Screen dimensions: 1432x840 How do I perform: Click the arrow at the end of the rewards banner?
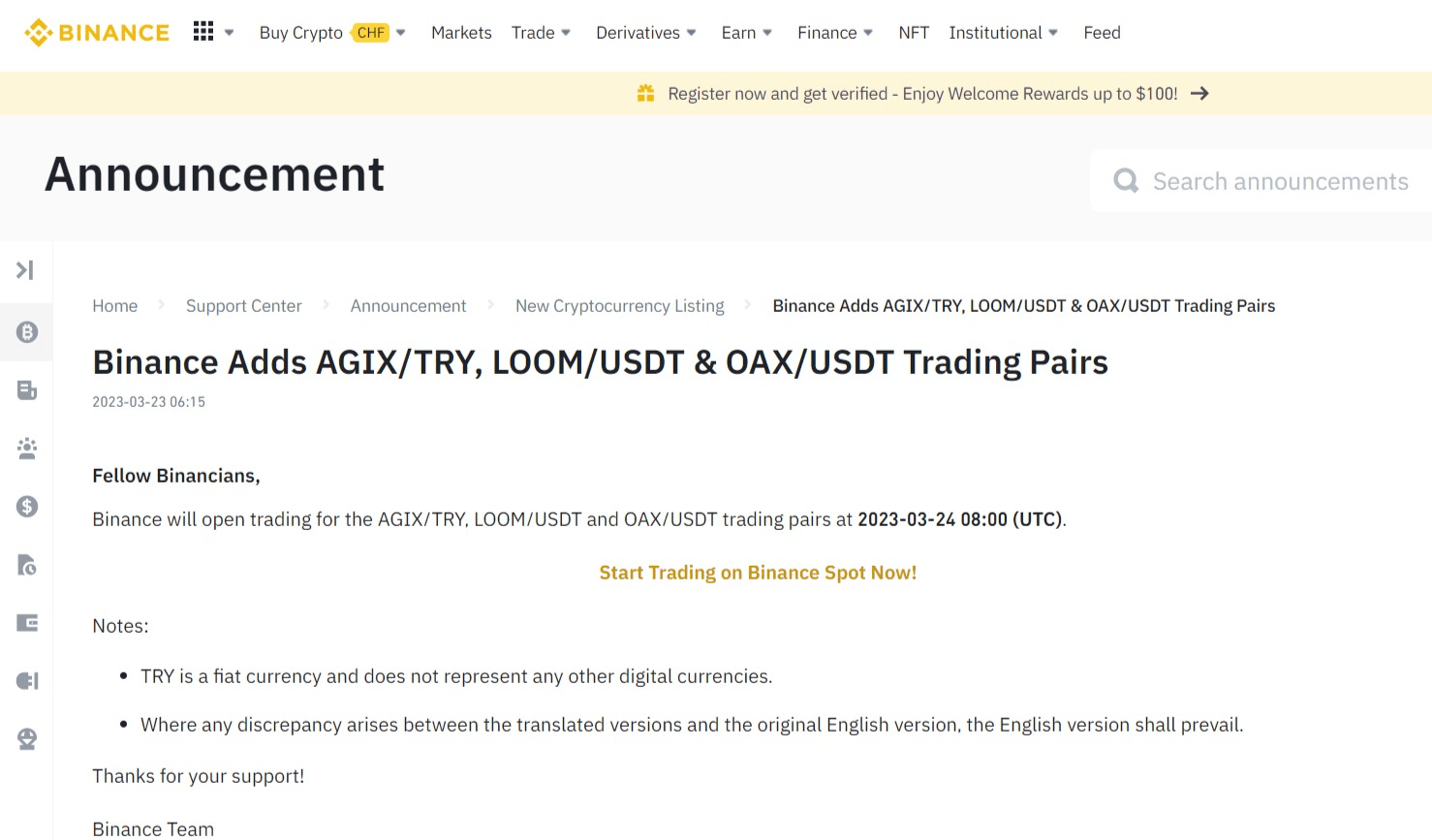1199,93
